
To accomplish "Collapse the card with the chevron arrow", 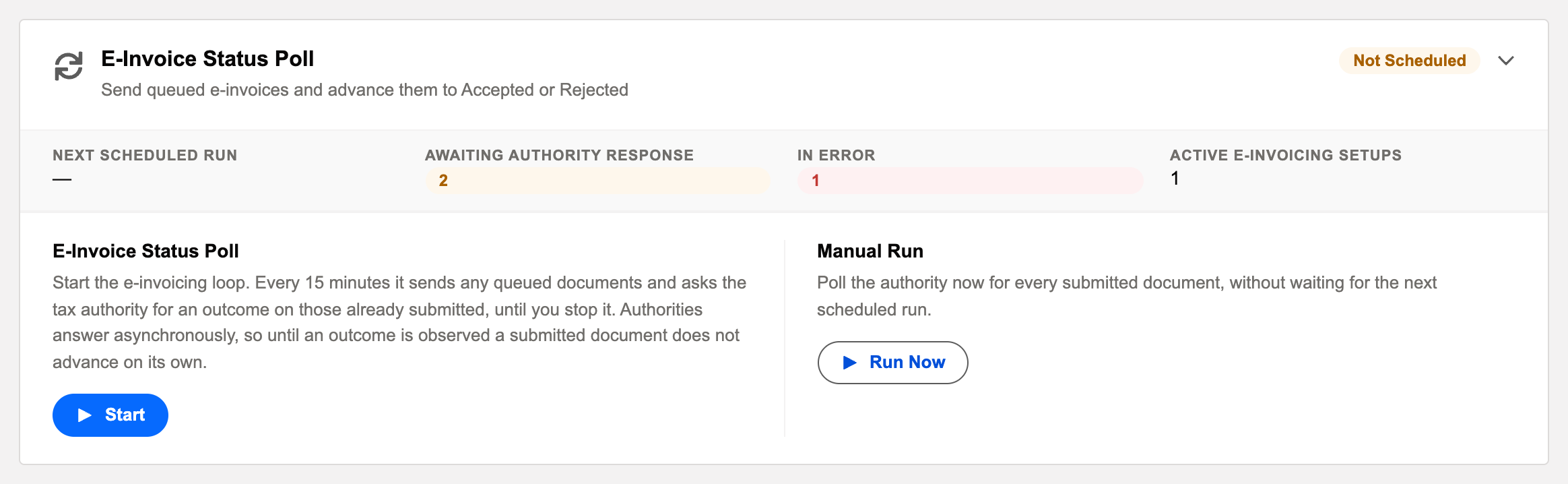I will (x=1506, y=61).
